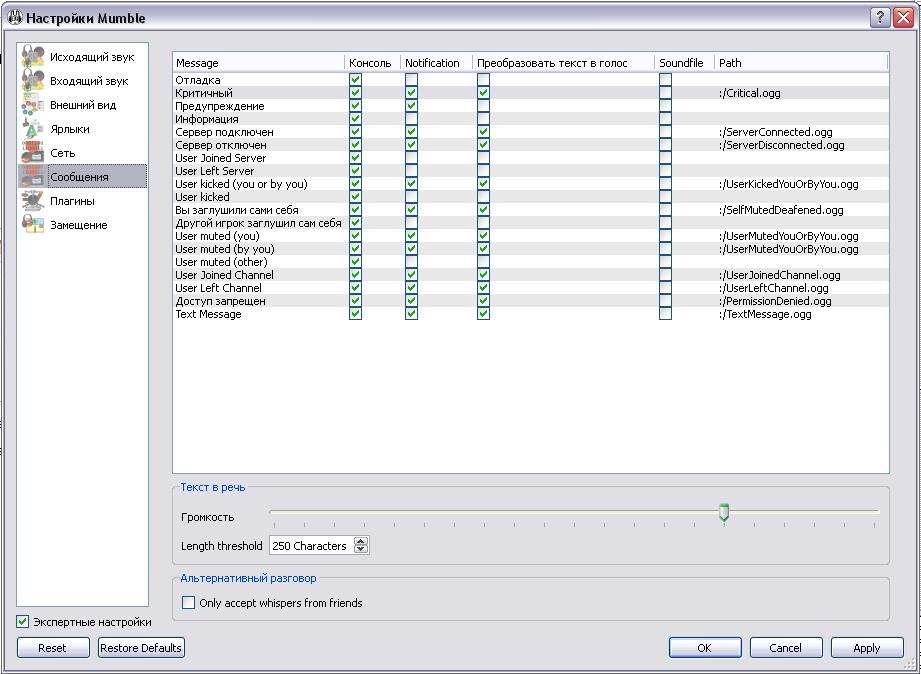This screenshot has height=674, width=921.
Task: Click the help question mark button
Action: point(880,18)
